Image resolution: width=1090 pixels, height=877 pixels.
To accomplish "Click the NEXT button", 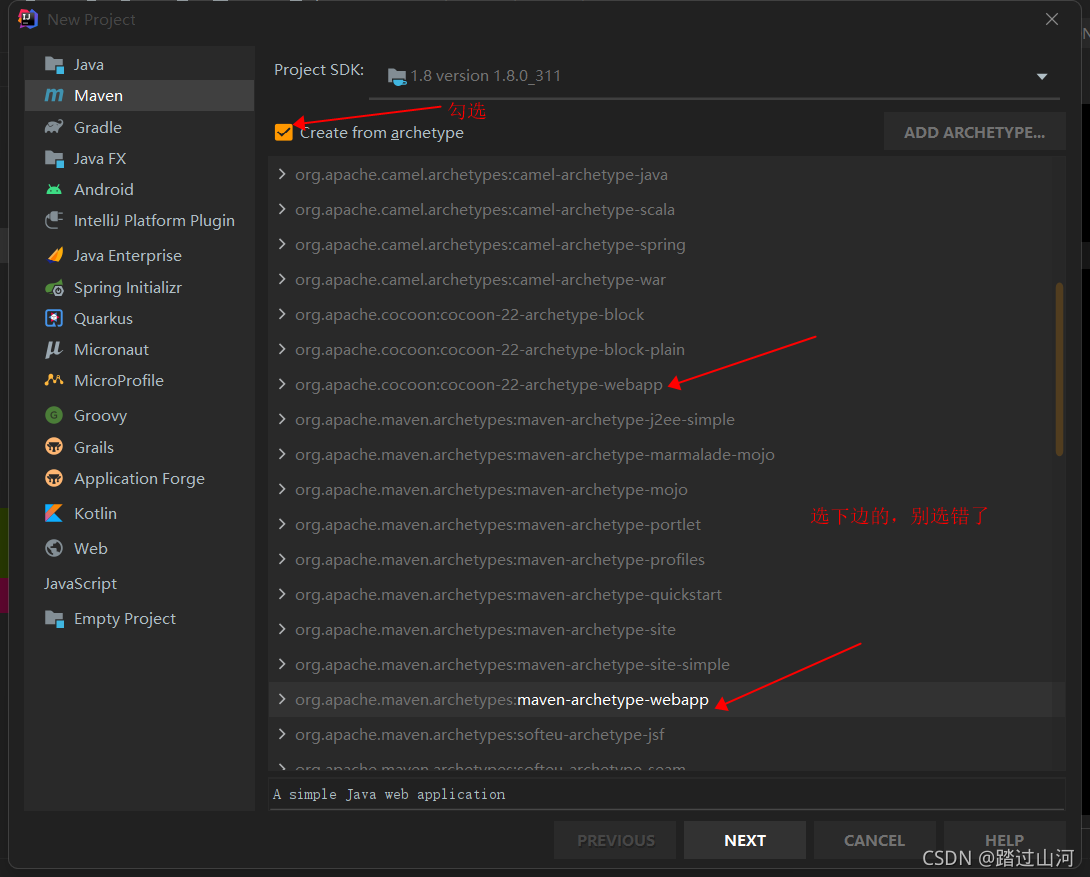I will pyautogui.click(x=745, y=840).
